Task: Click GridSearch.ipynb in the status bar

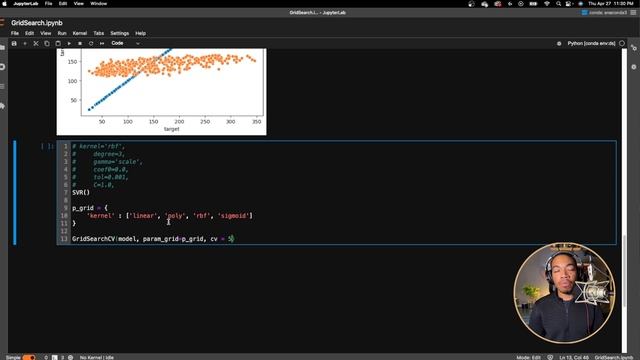Action: click(x=613, y=357)
